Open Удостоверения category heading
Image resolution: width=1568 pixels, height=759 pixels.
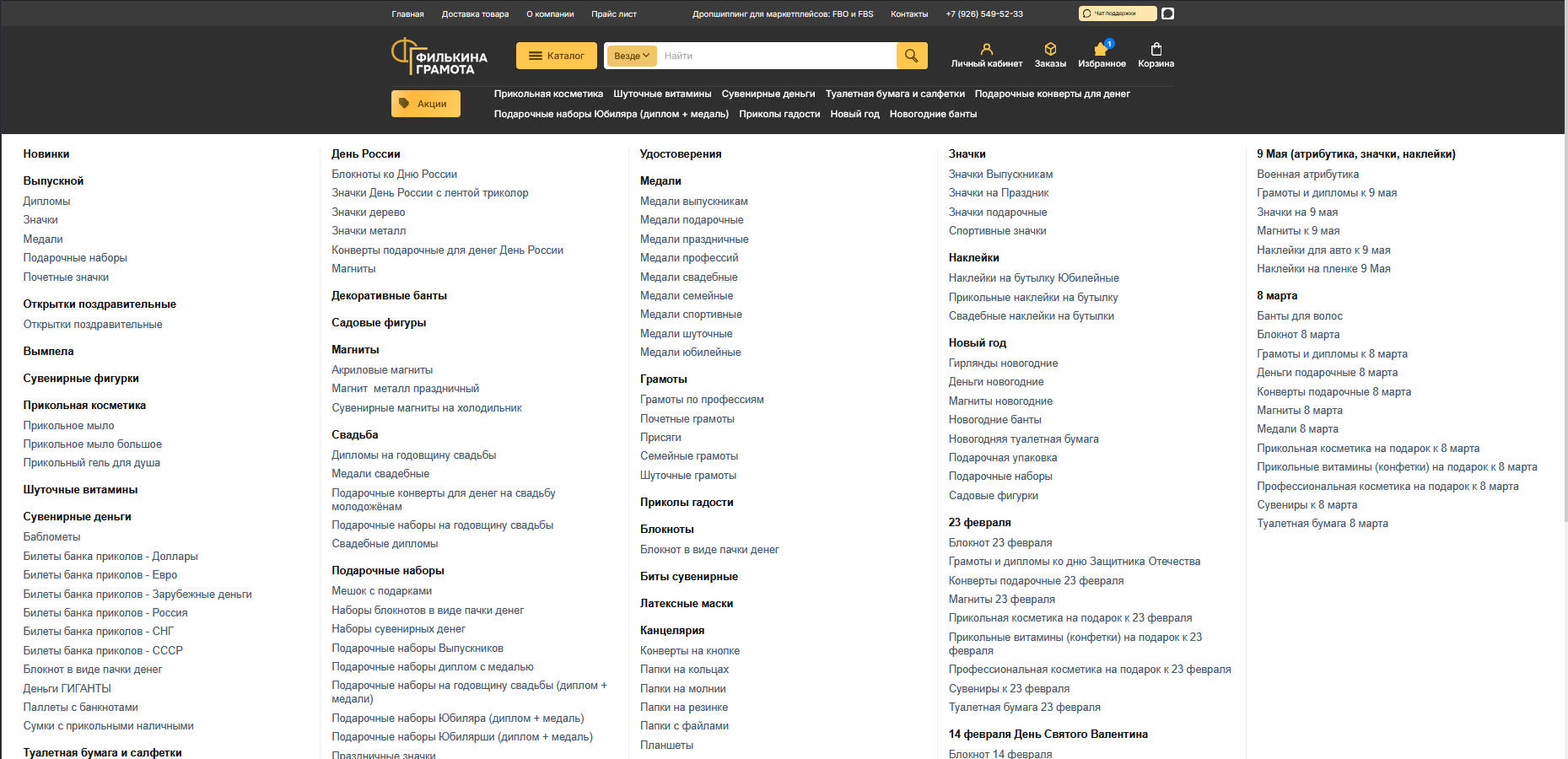(681, 154)
